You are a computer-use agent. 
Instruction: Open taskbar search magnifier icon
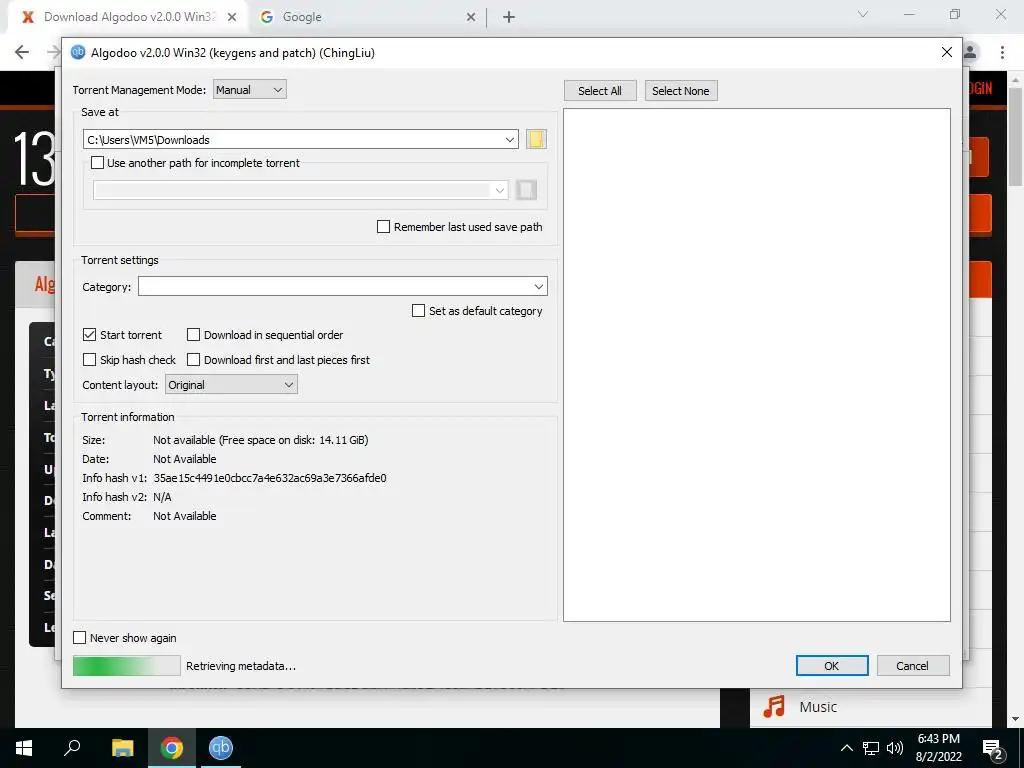pos(72,748)
